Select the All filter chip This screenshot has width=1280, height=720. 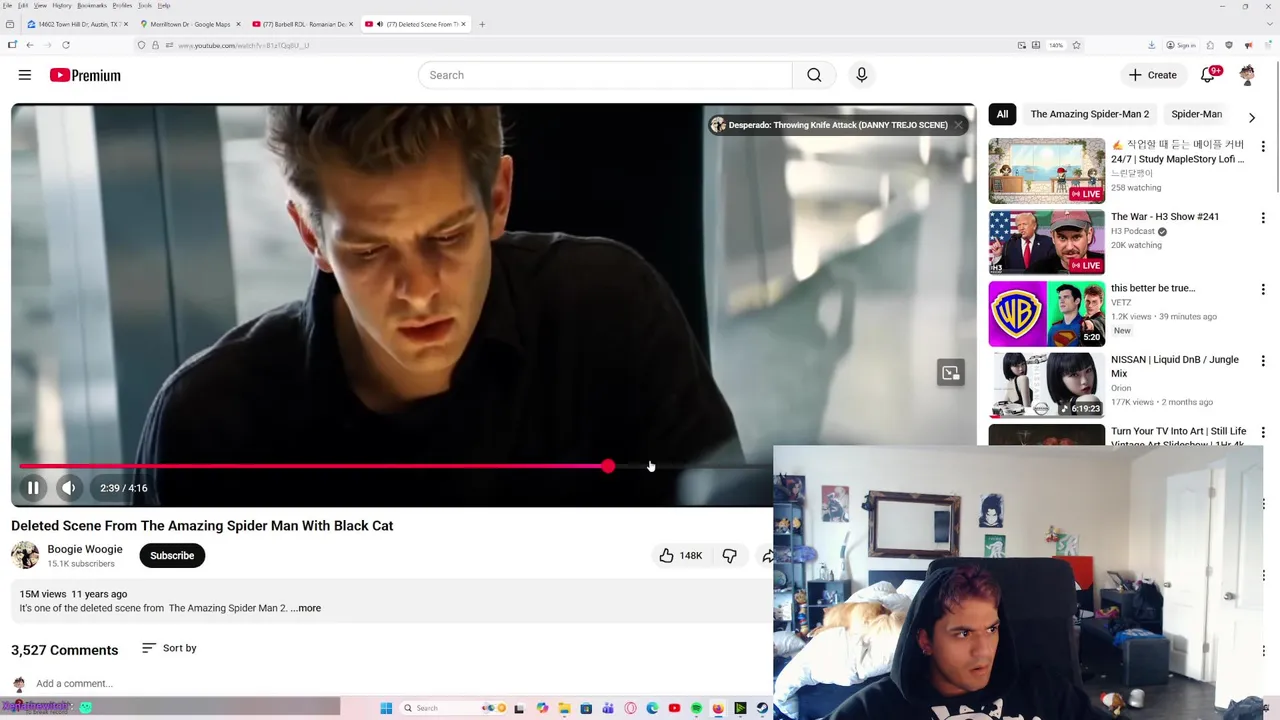1002,114
